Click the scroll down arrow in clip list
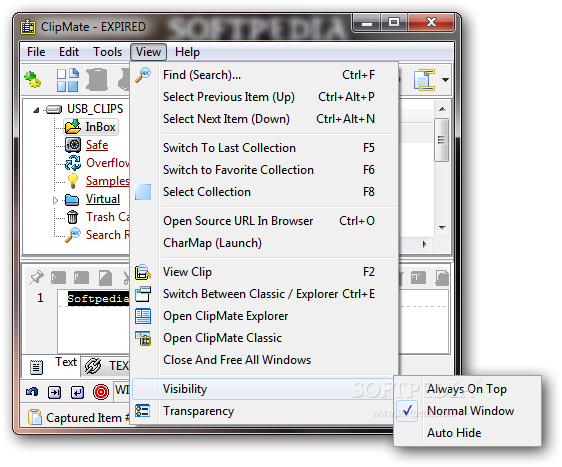 point(442,227)
